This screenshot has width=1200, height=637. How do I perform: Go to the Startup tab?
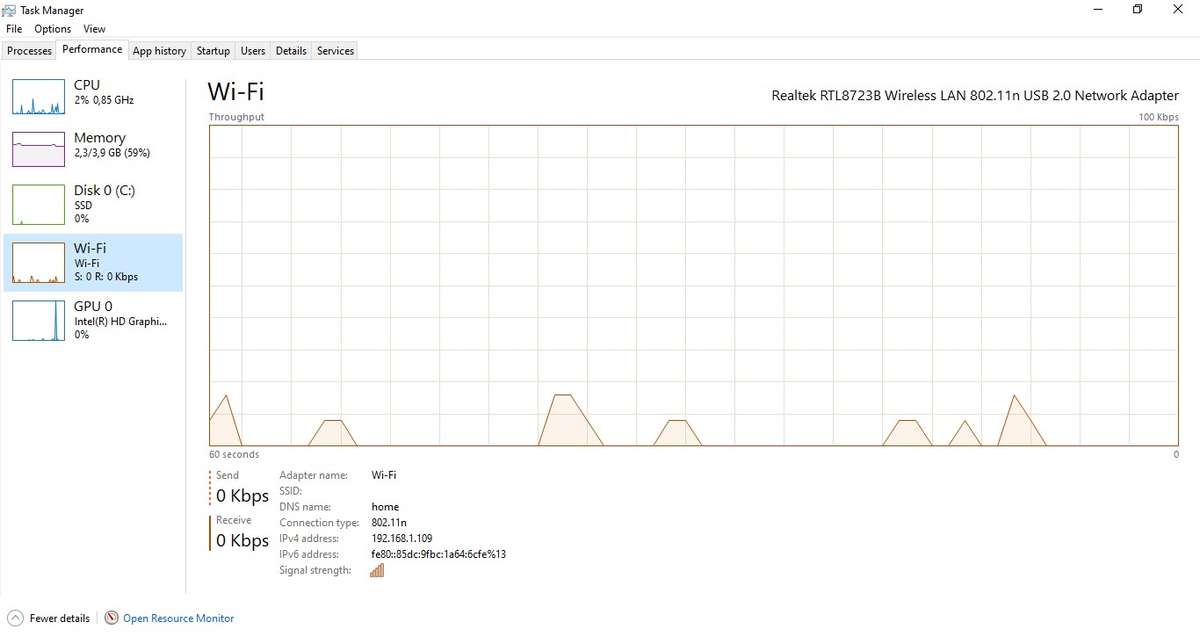pos(213,51)
